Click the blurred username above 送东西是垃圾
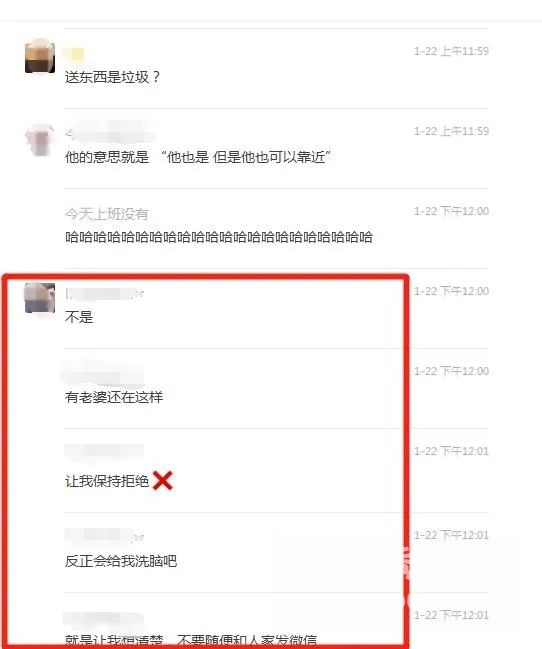 click(75, 54)
